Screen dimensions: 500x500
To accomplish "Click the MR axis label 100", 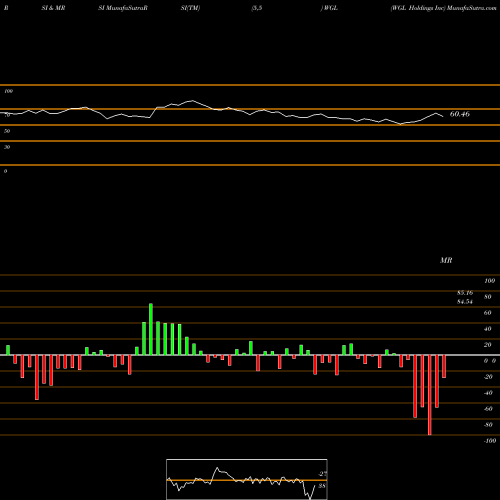I will click(x=489, y=281).
